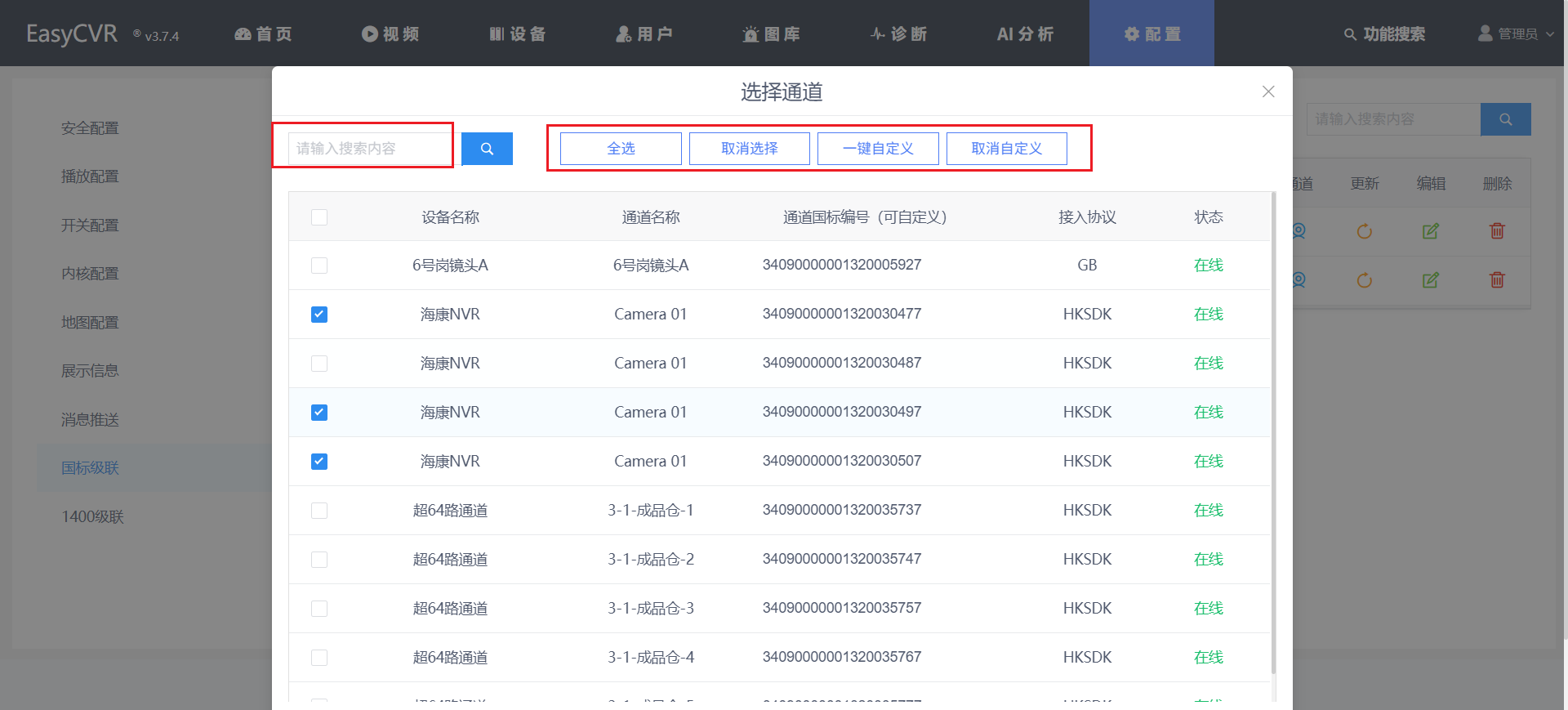Expand the 管理员 user dropdown
1568x710 pixels.
click(1516, 33)
